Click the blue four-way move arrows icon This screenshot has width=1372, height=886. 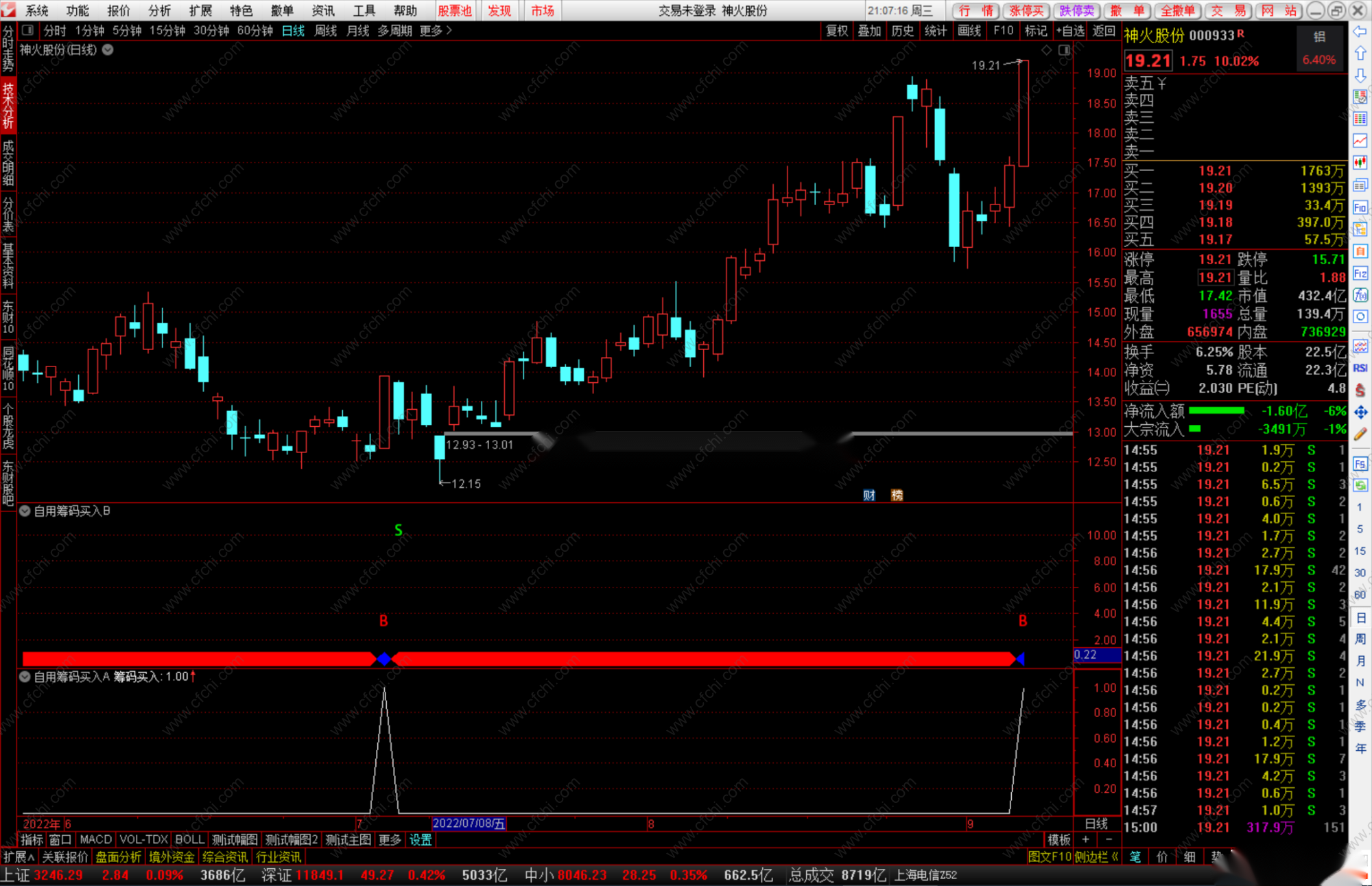click(1360, 412)
